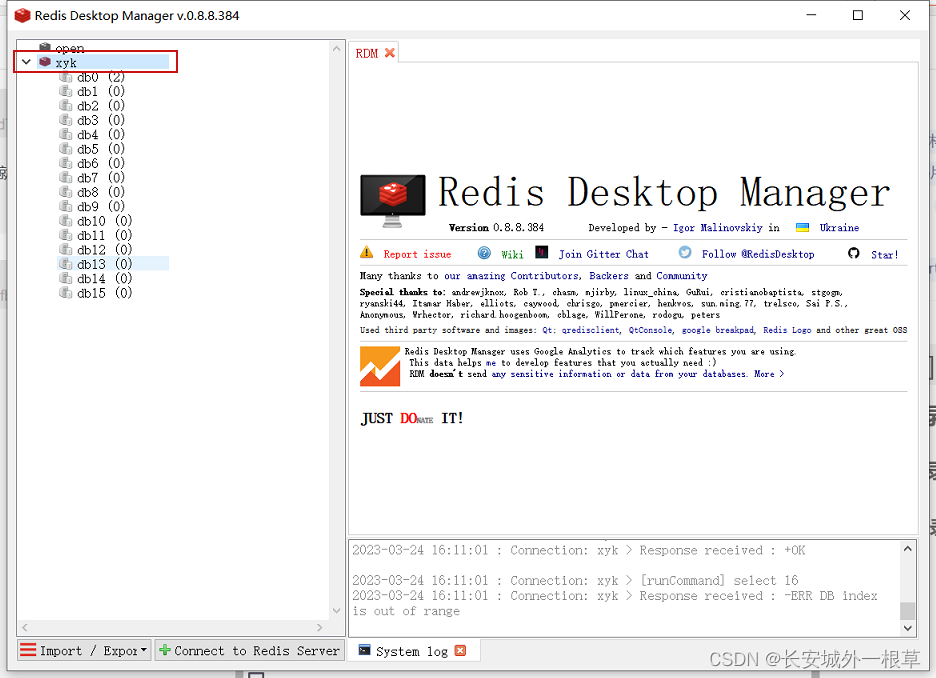Select the xyk connection server icon
The height and width of the screenshot is (678, 936).
[x=45, y=61]
